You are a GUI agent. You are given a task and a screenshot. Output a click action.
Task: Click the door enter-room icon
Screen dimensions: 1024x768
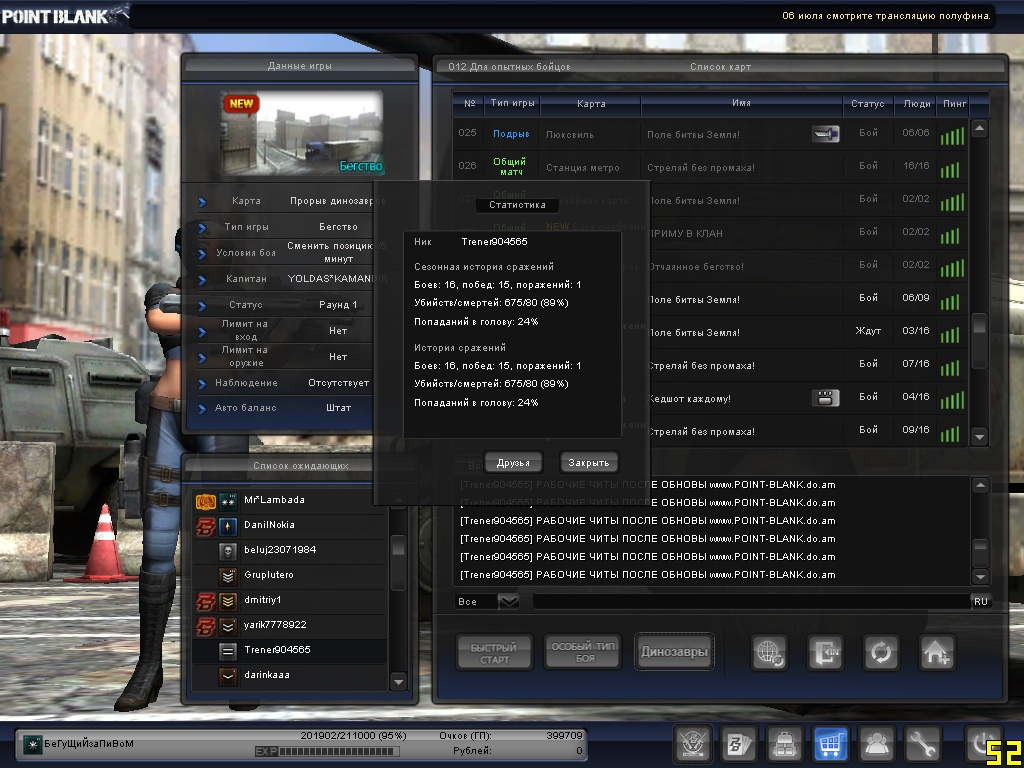825,652
